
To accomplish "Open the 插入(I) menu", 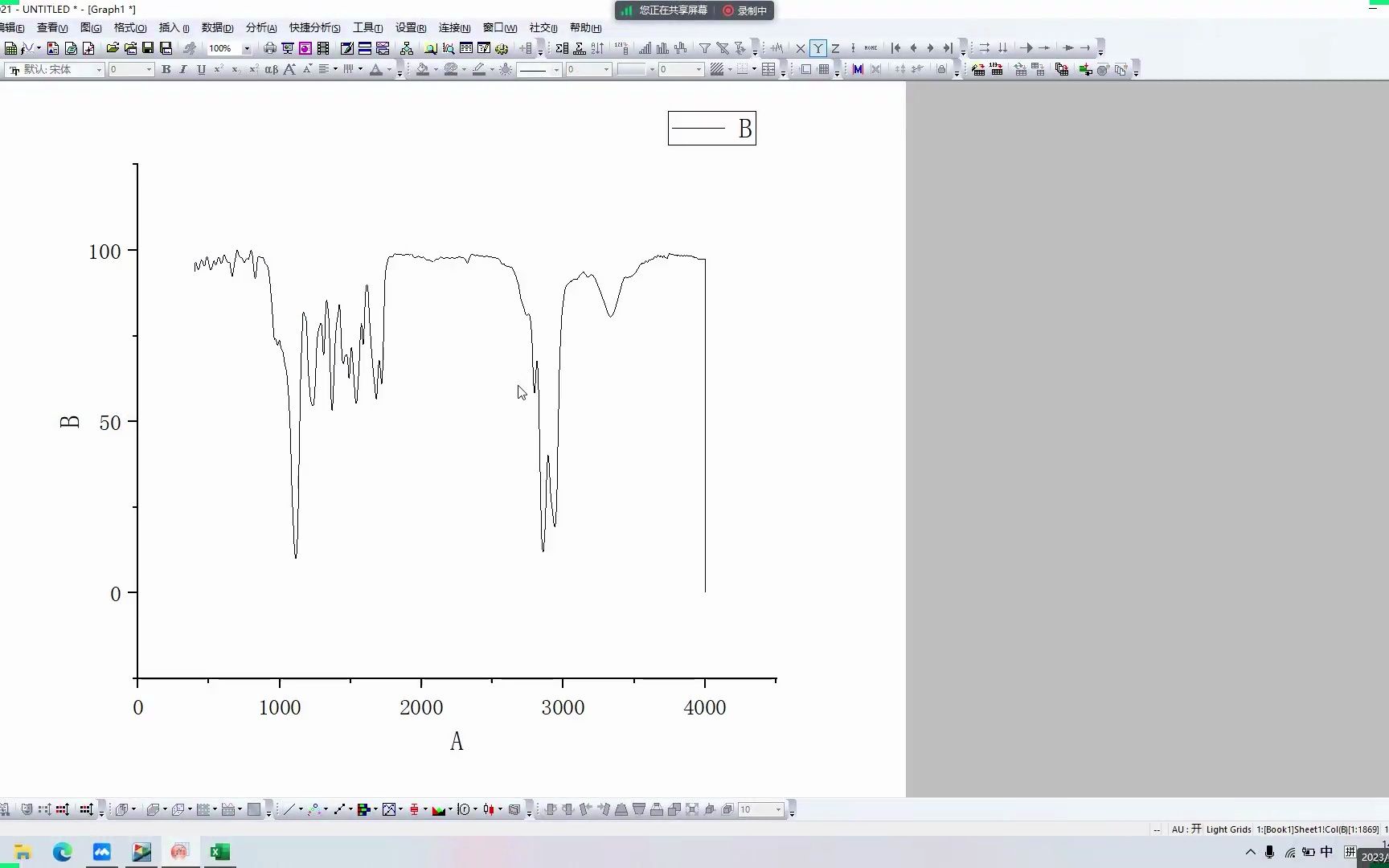I will [174, 28].
